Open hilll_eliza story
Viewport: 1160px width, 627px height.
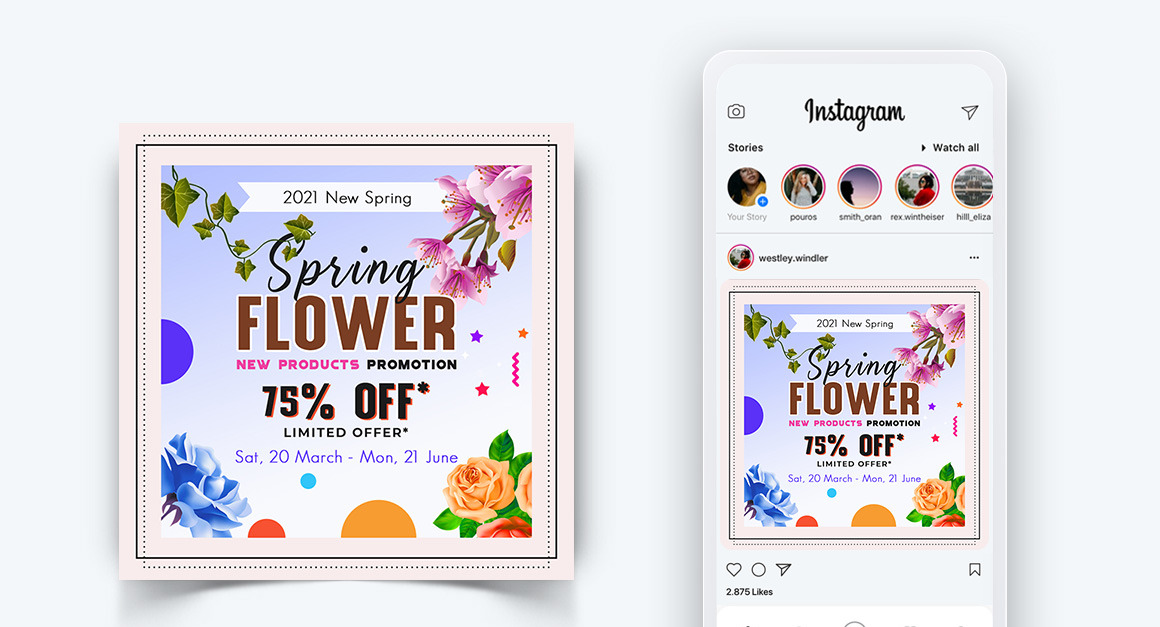972,186
